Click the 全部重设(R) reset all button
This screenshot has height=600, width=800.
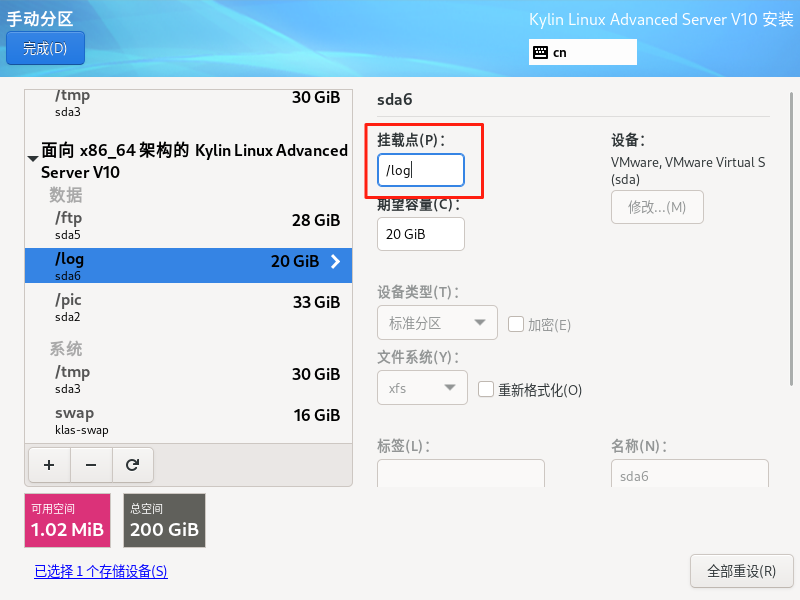[741, 571]
